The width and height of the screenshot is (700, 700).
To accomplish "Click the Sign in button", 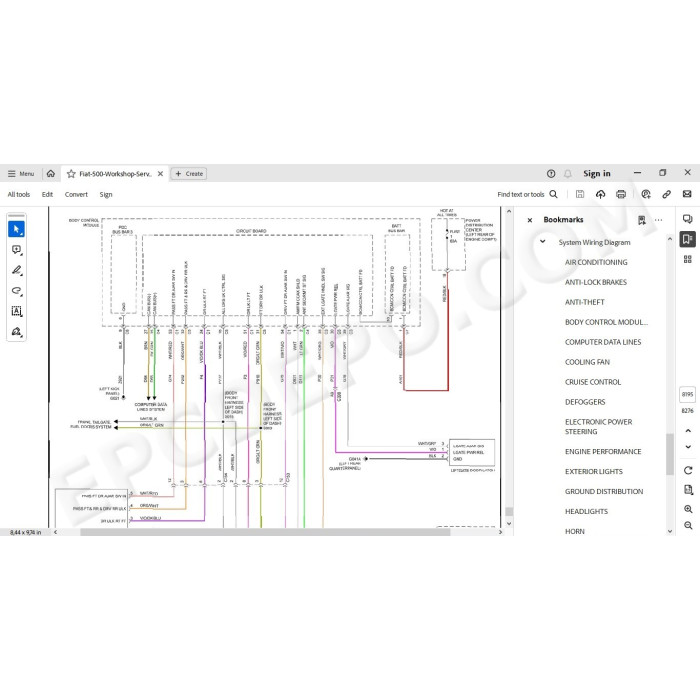I will (x=596, y=174).
